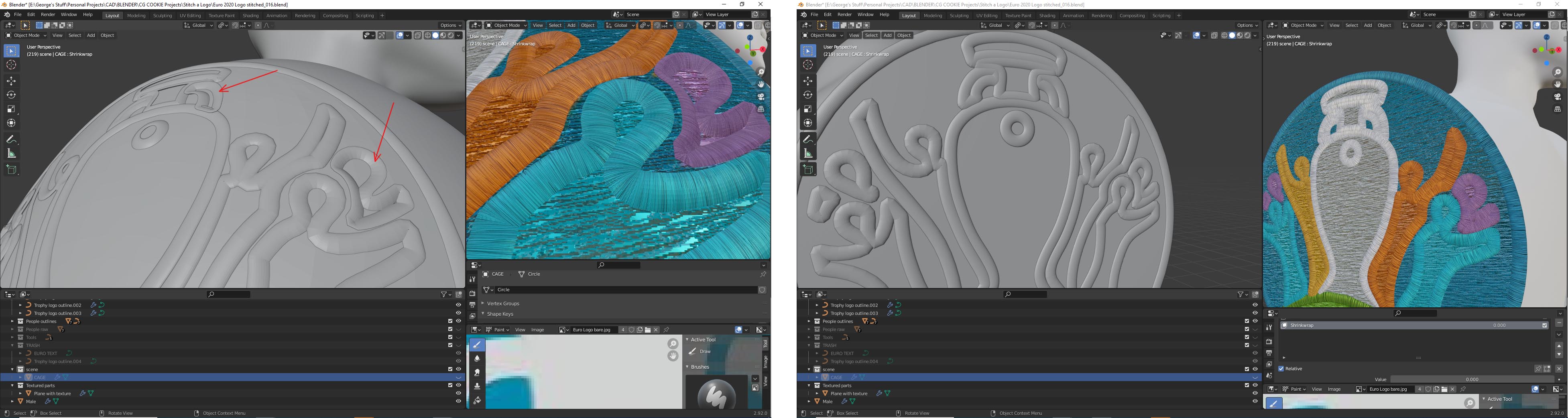
Task: Uncheck the Tools collection checkbox in right window
Action: click(x=1247, y=337)
